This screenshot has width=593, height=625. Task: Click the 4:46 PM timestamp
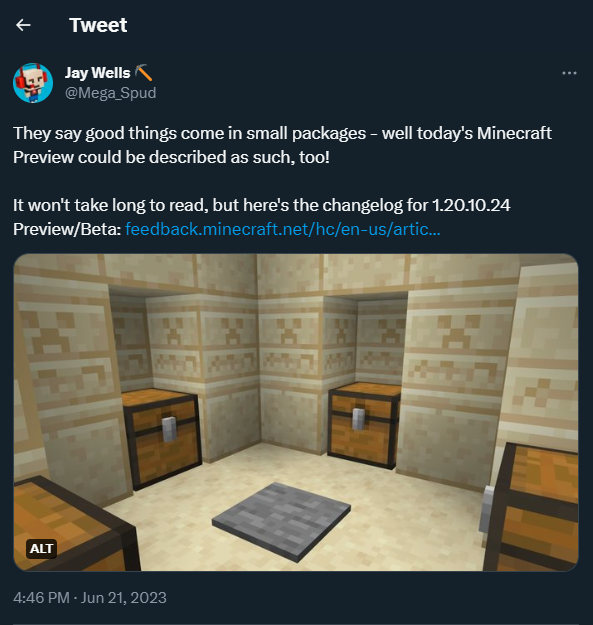click(41, 597)
